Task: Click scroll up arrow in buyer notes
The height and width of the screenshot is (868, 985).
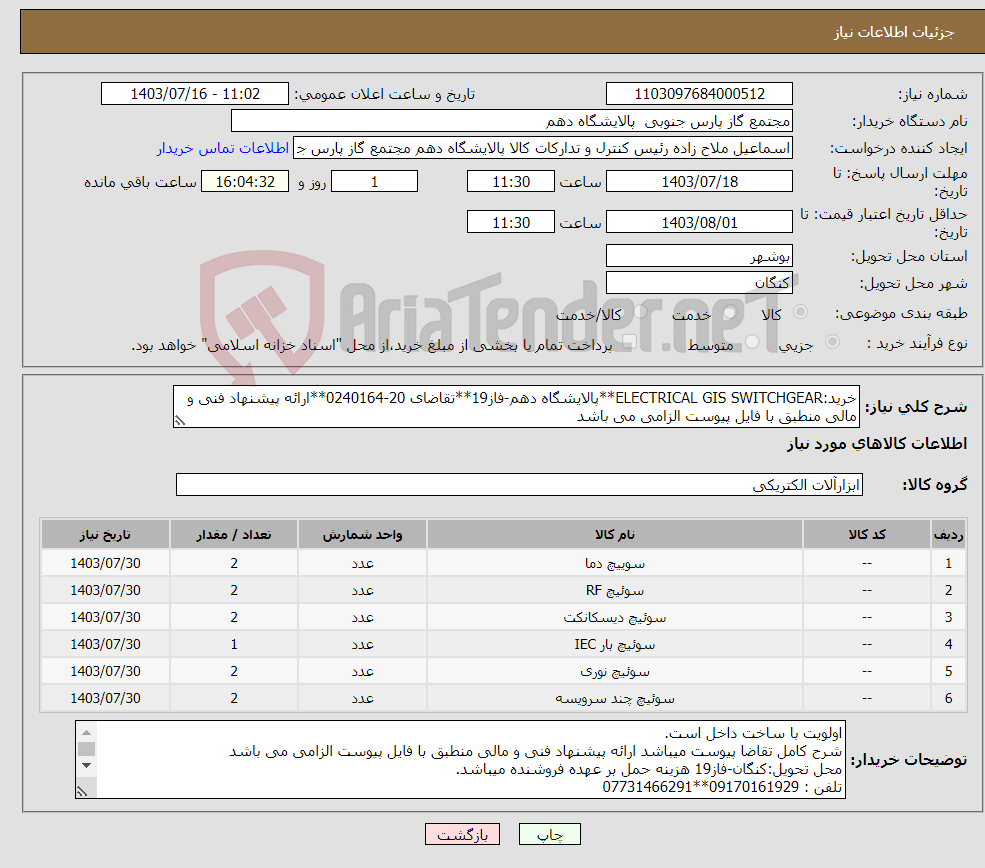Action: pyautogui.click(x=87, y=732)
